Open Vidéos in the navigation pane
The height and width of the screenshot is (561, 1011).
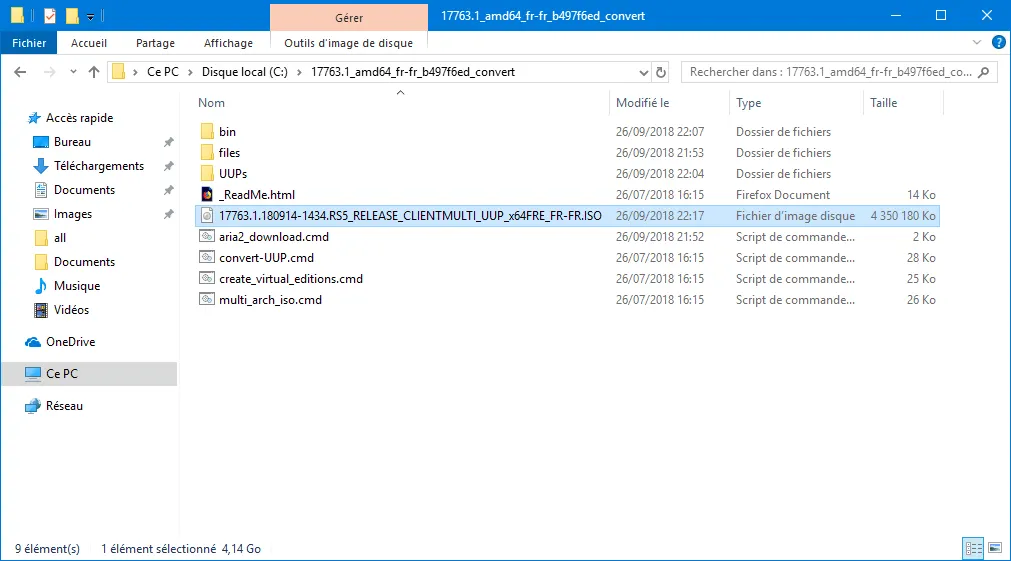(x=72, y=310)
